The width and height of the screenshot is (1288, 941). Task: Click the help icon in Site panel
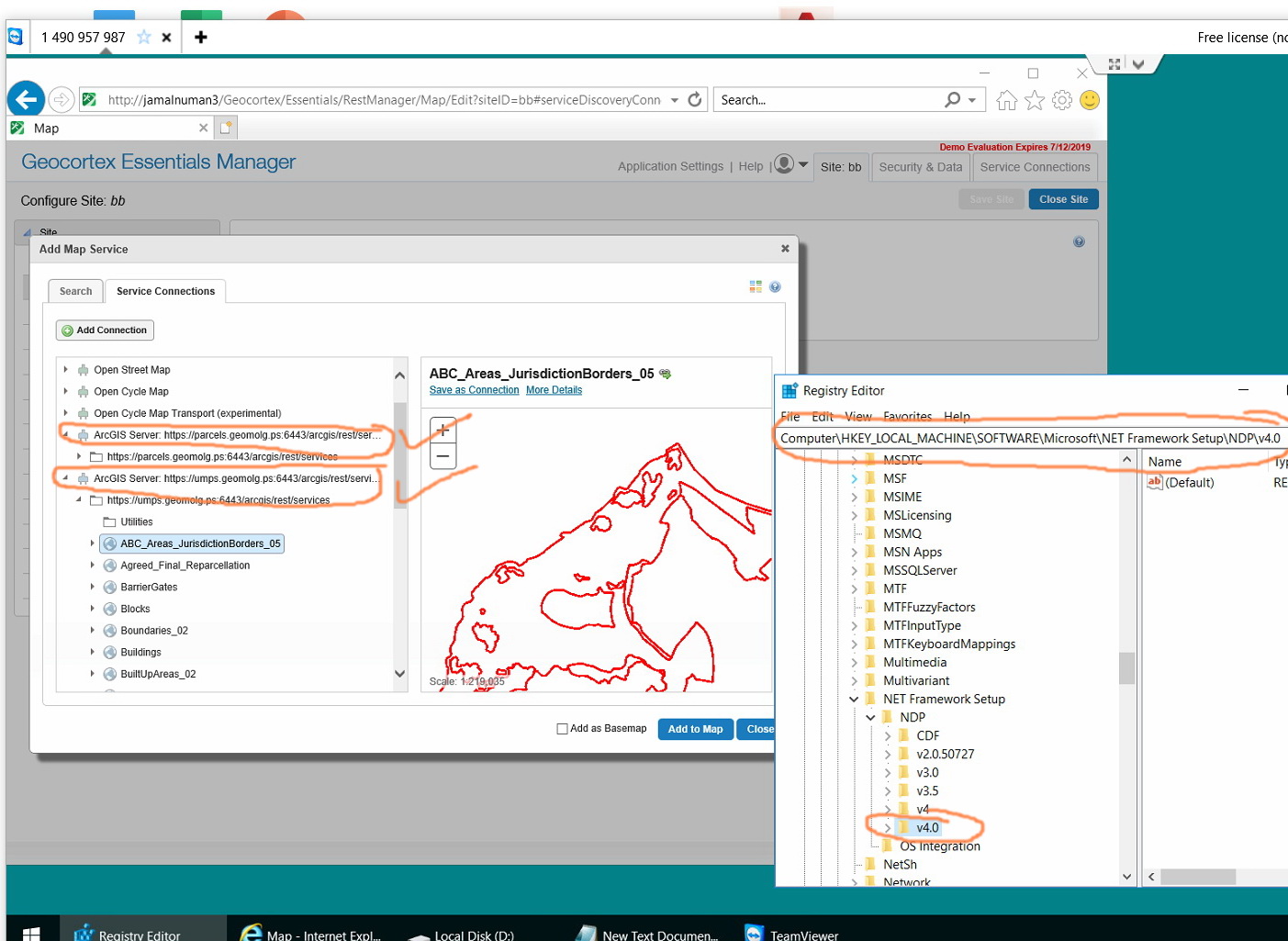[1080, 241]
